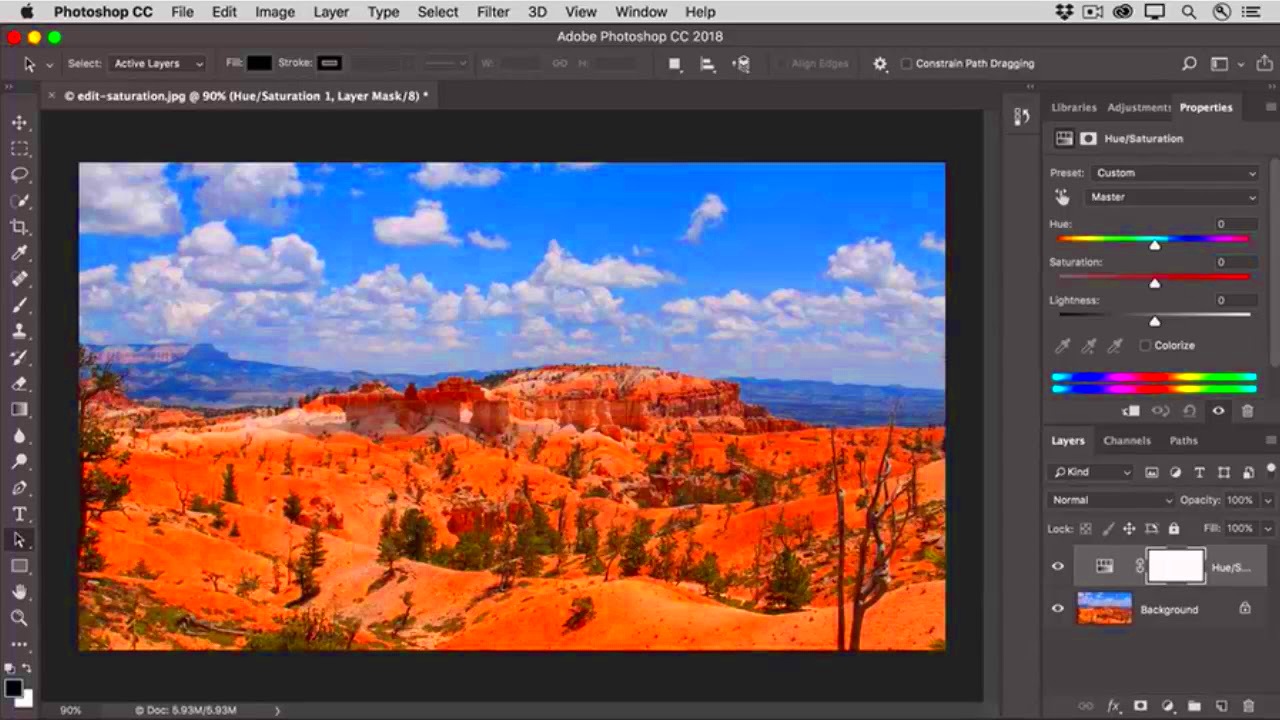Hide the Hue/Saturation layer eye icon

tap(1058, 567)
